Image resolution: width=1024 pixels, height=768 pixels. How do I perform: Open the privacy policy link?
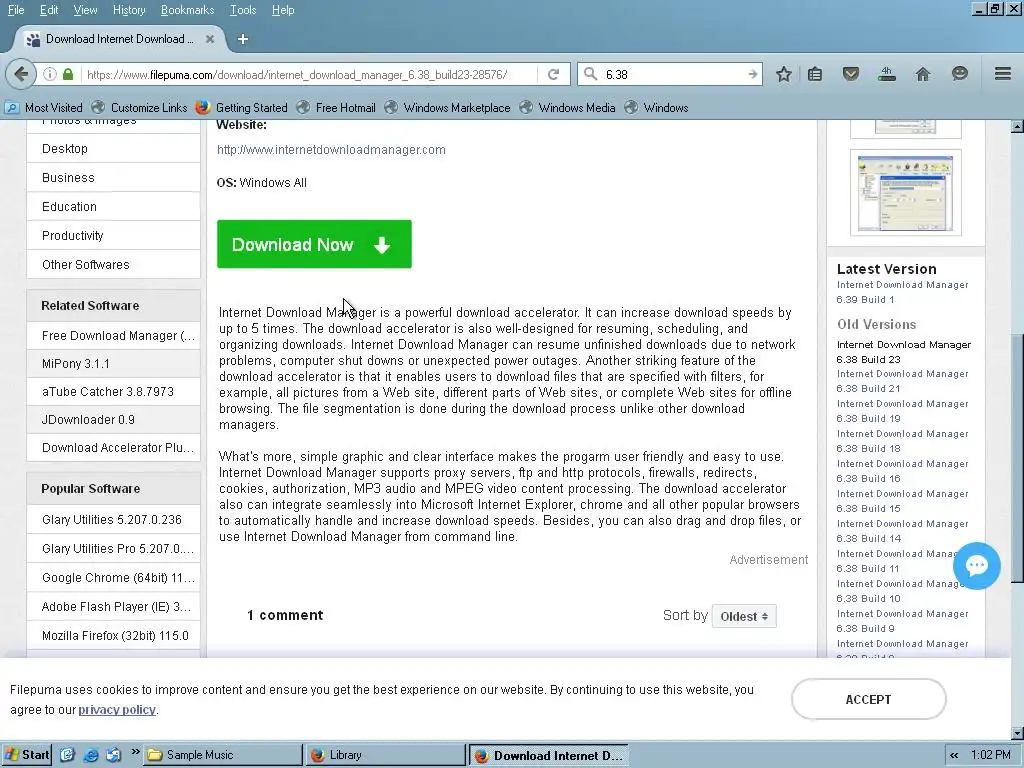point(117,710)
